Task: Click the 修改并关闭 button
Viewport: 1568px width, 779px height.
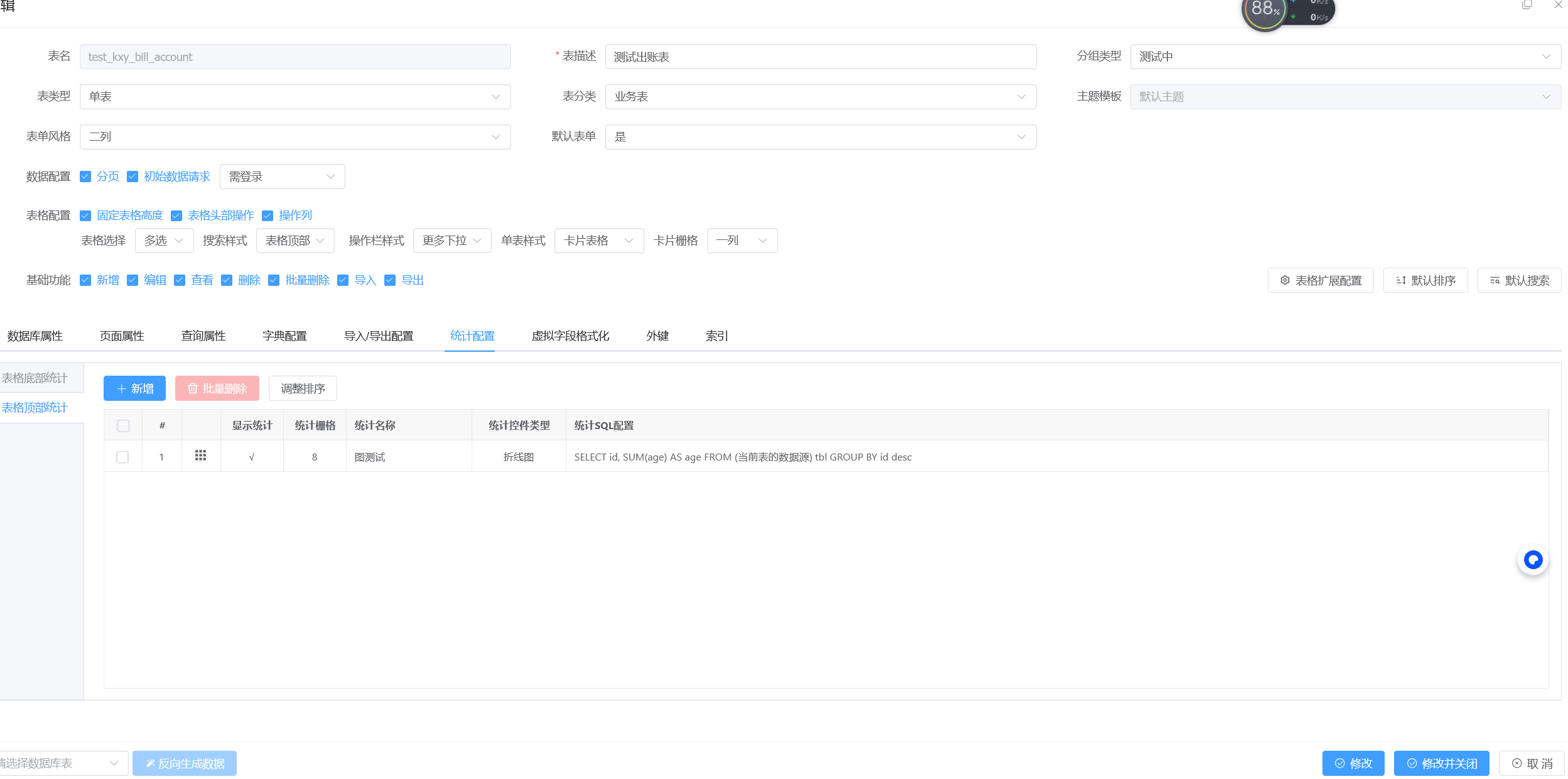Action: (x=1441, y=763)
